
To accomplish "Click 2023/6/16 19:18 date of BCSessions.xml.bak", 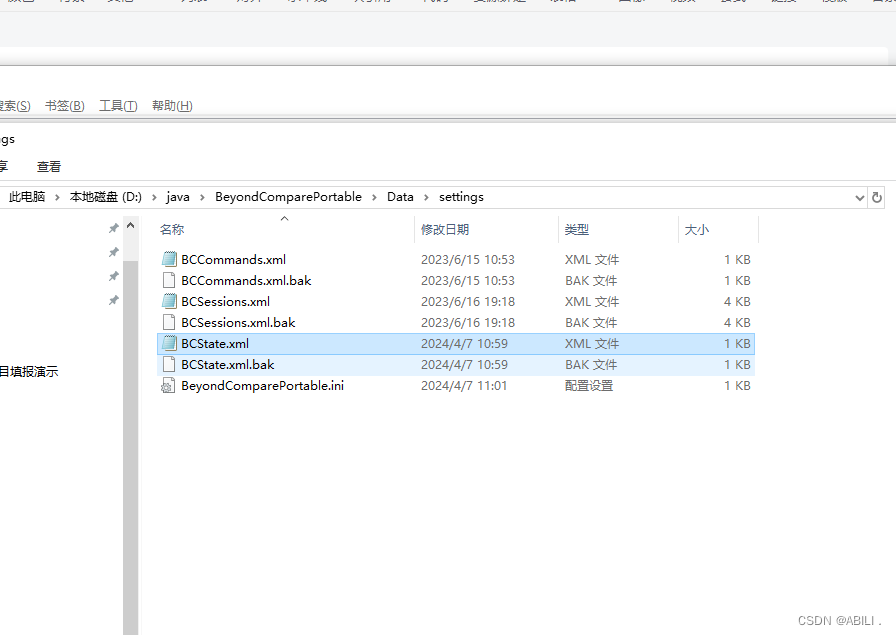I will coord(468,322).
